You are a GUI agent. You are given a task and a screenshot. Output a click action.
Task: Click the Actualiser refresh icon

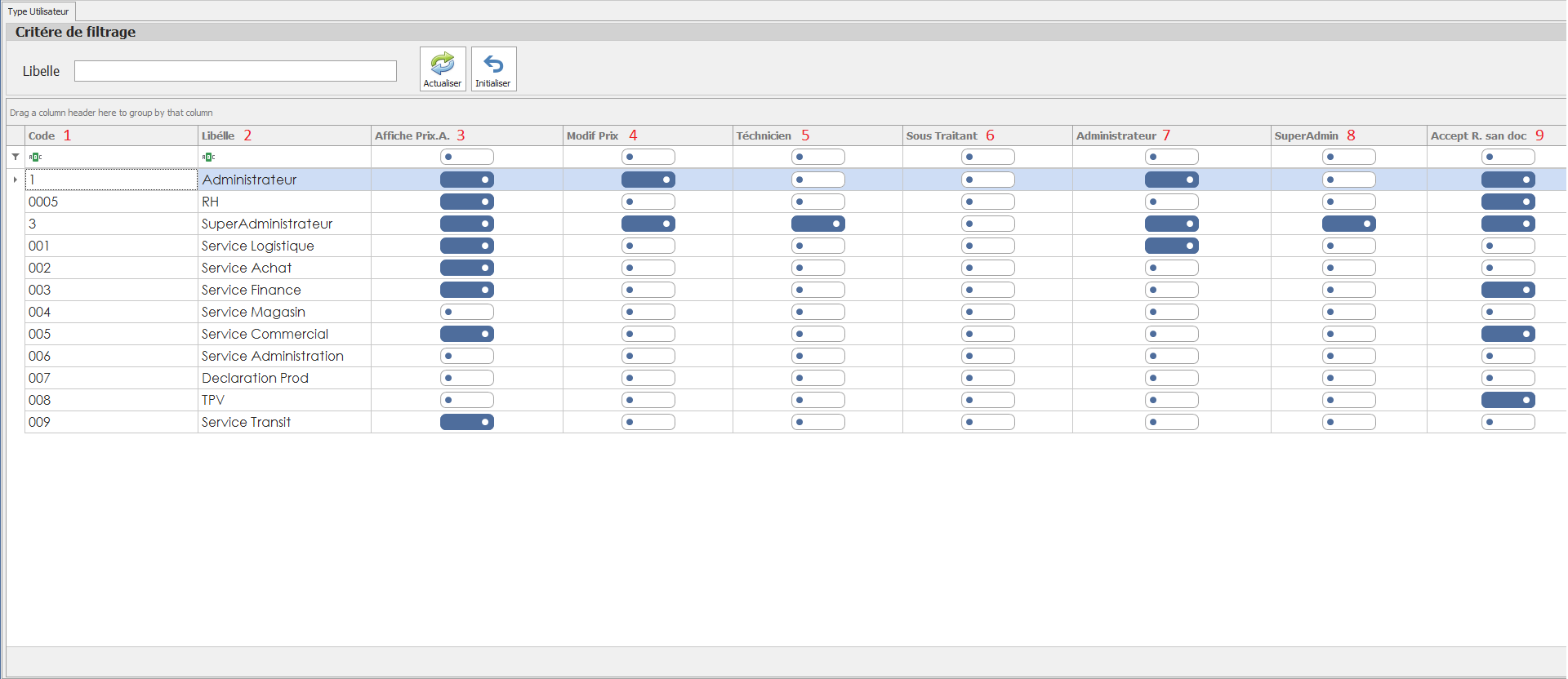pos(443,64)
